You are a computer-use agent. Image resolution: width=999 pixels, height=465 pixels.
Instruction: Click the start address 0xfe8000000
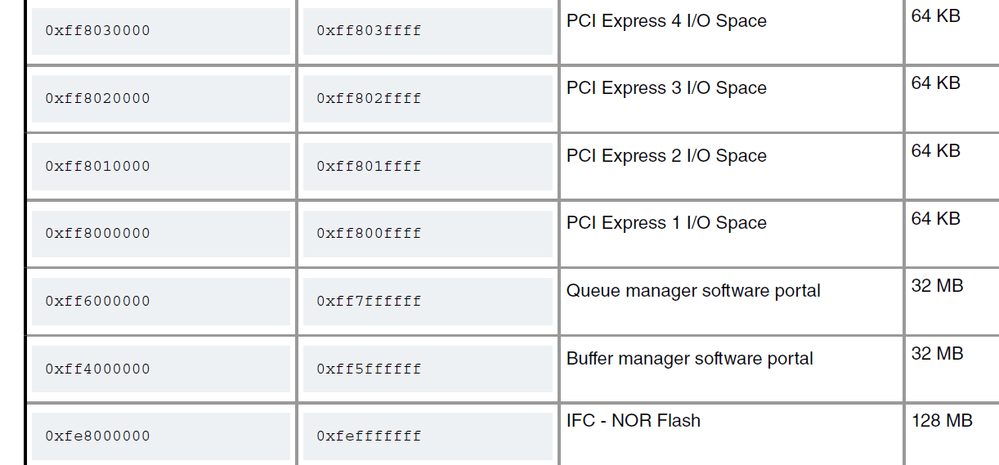pos(98,436)
